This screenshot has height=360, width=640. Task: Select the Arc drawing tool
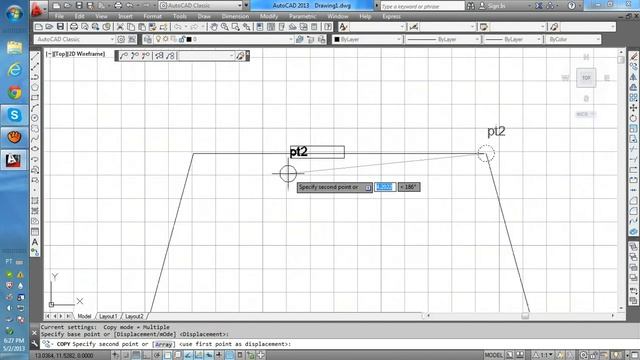tap(35, 108)
